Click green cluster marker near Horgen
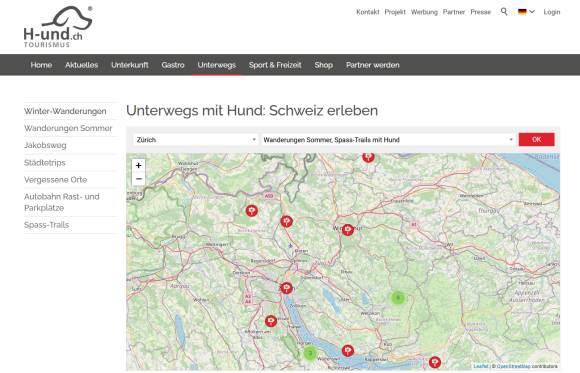The width and height of the screenshot is (580, 373). [x=310, y=353]
